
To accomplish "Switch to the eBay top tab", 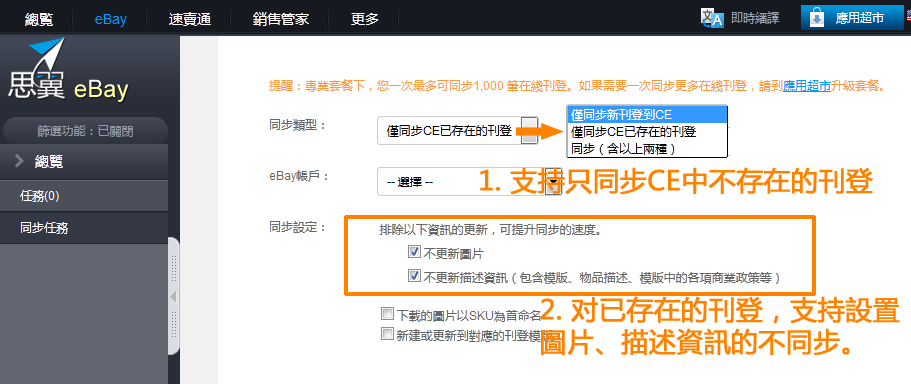I will tap(110, 19).
